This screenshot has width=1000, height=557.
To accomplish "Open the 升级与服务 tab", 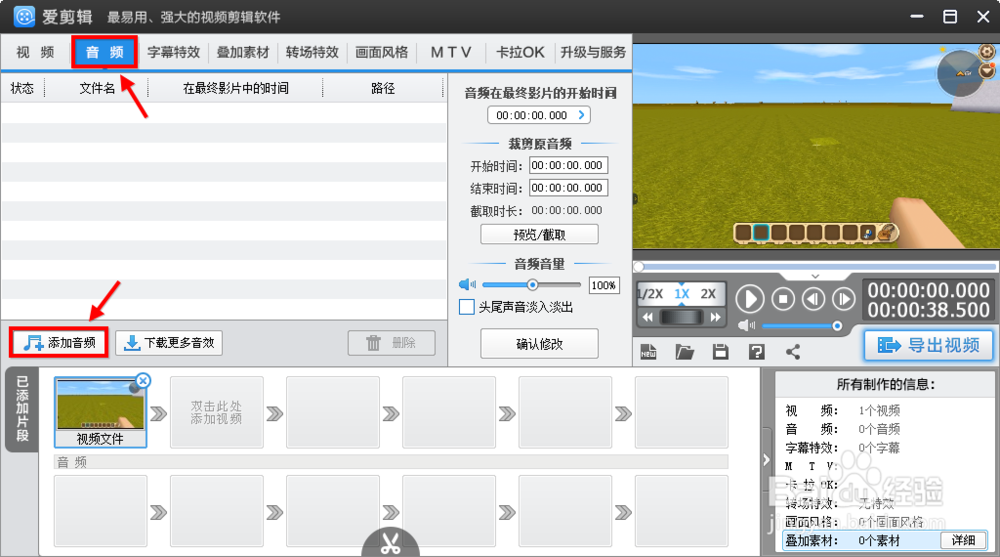I will [x=593, y=52].
